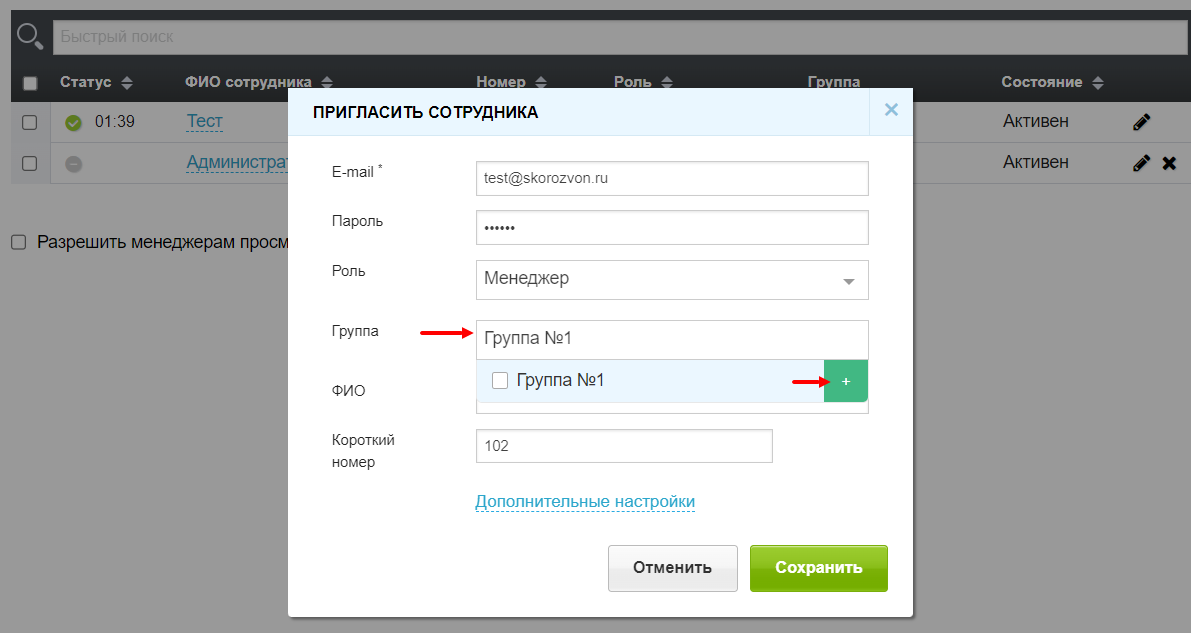The width and height of the screenshot is (1191, 633).
Task: Click the pencil edit icon for Администратор row
Action: pos(1141,163)
